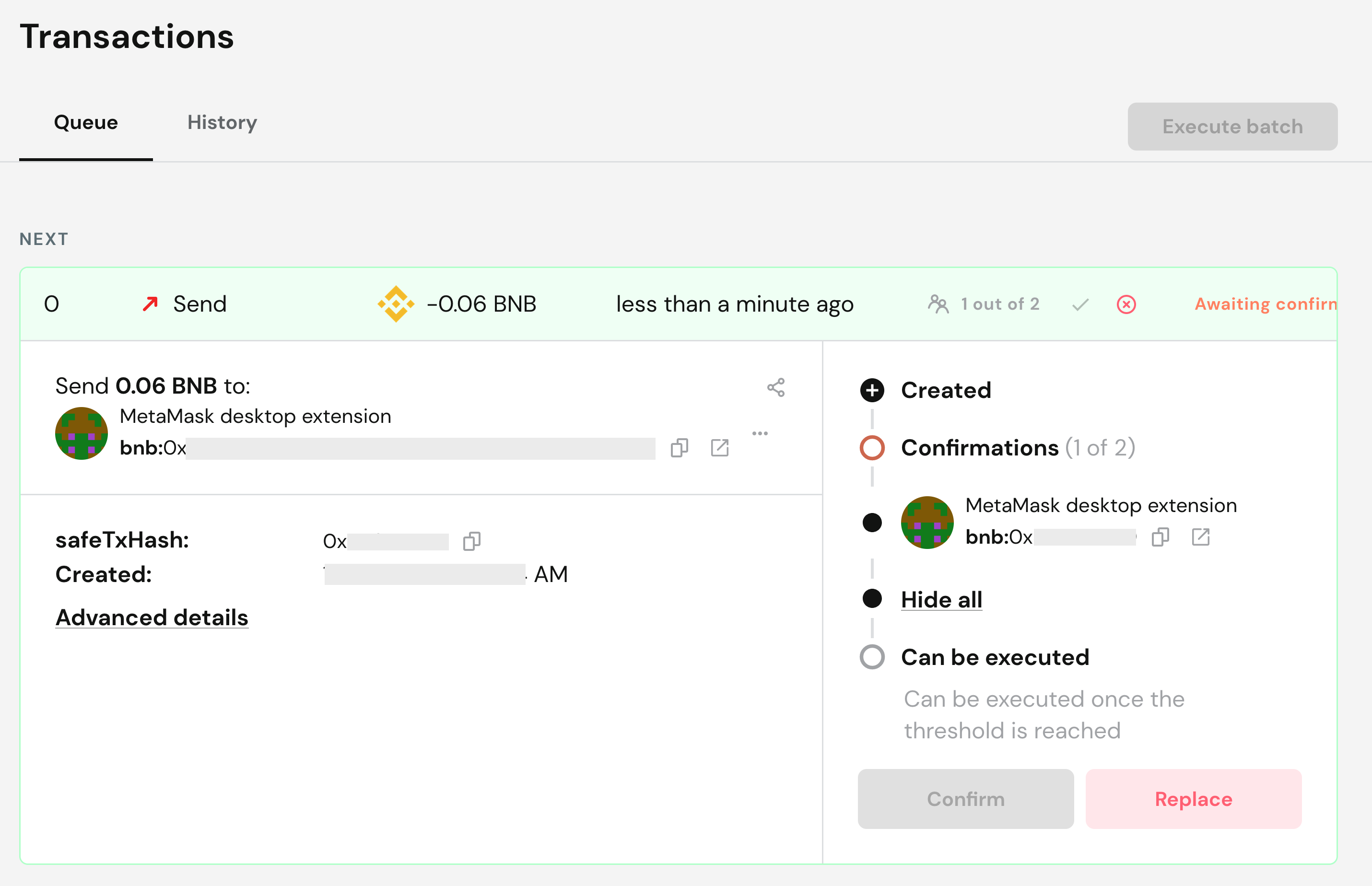Click the share transaction icon
This screenshot has height=886, width=1372.
(x=776, y=387)
